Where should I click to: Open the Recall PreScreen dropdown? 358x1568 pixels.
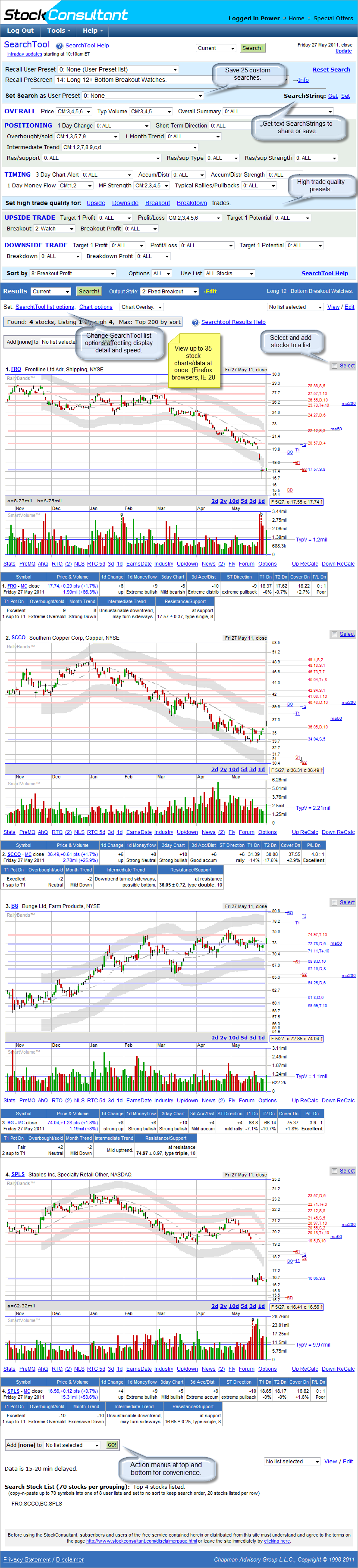[172, 80]
